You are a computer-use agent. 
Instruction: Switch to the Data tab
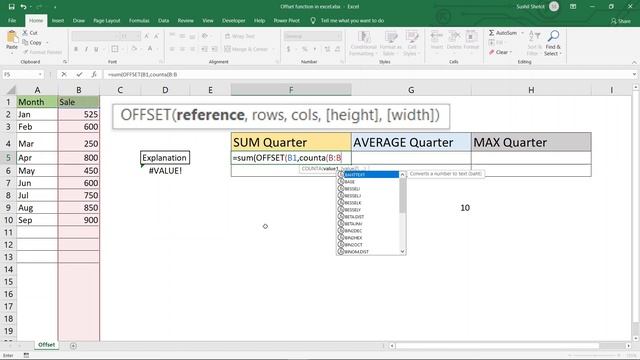tap(163, 20)
